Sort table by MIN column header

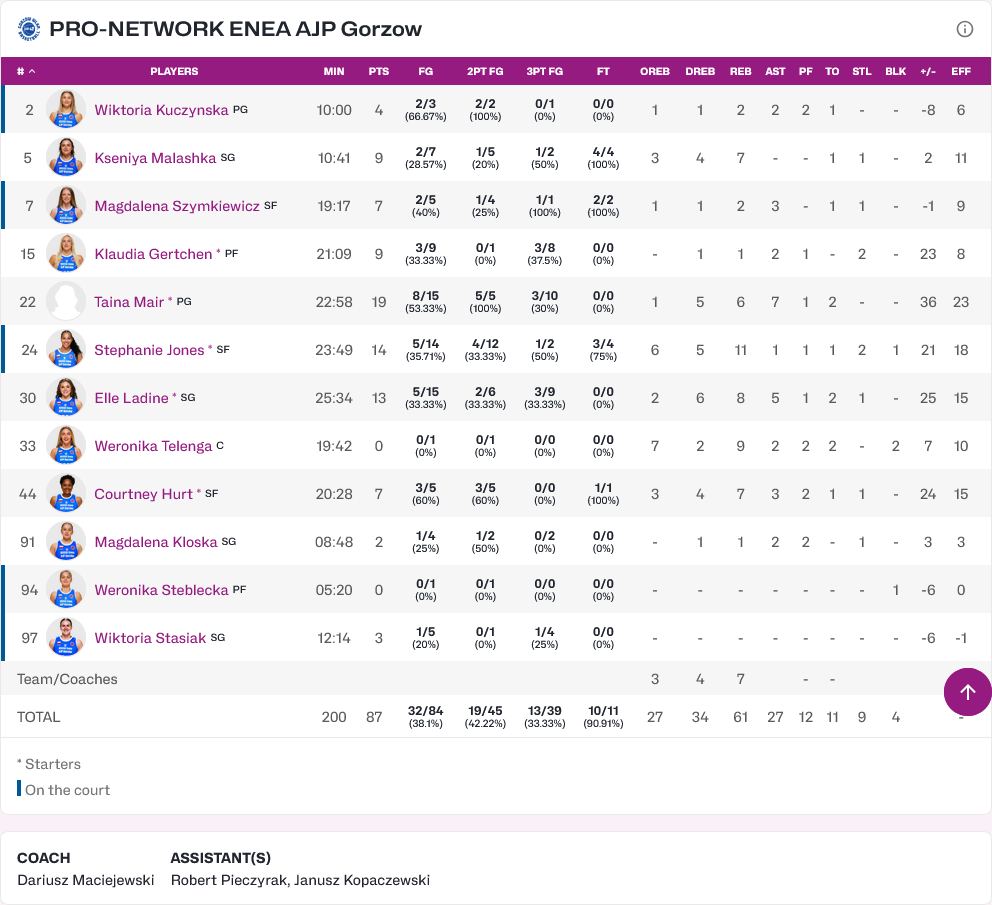pos(334,72)
